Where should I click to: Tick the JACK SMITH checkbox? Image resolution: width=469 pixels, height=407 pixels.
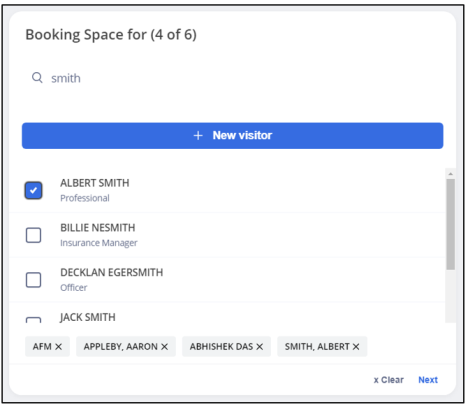(33, 320)
